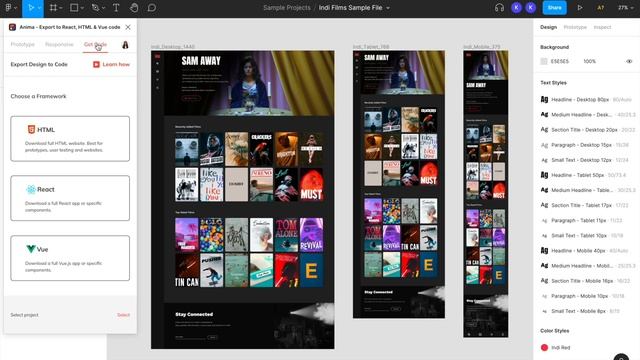Open the 27% zoom dropdown
Screen dimensions: 640x360
625,8
